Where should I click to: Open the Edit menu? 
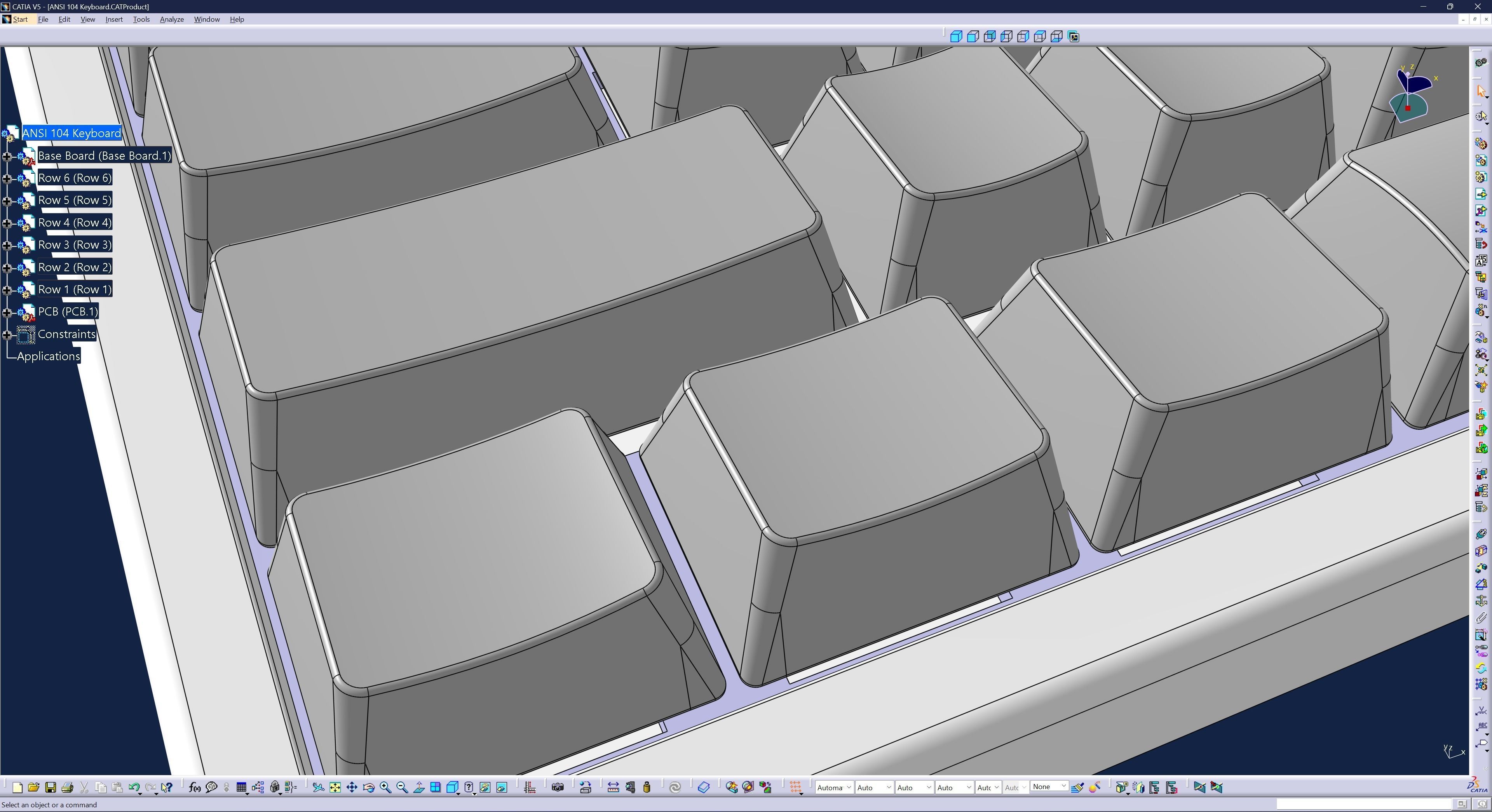pyautogui.click(x=64, y=19)
